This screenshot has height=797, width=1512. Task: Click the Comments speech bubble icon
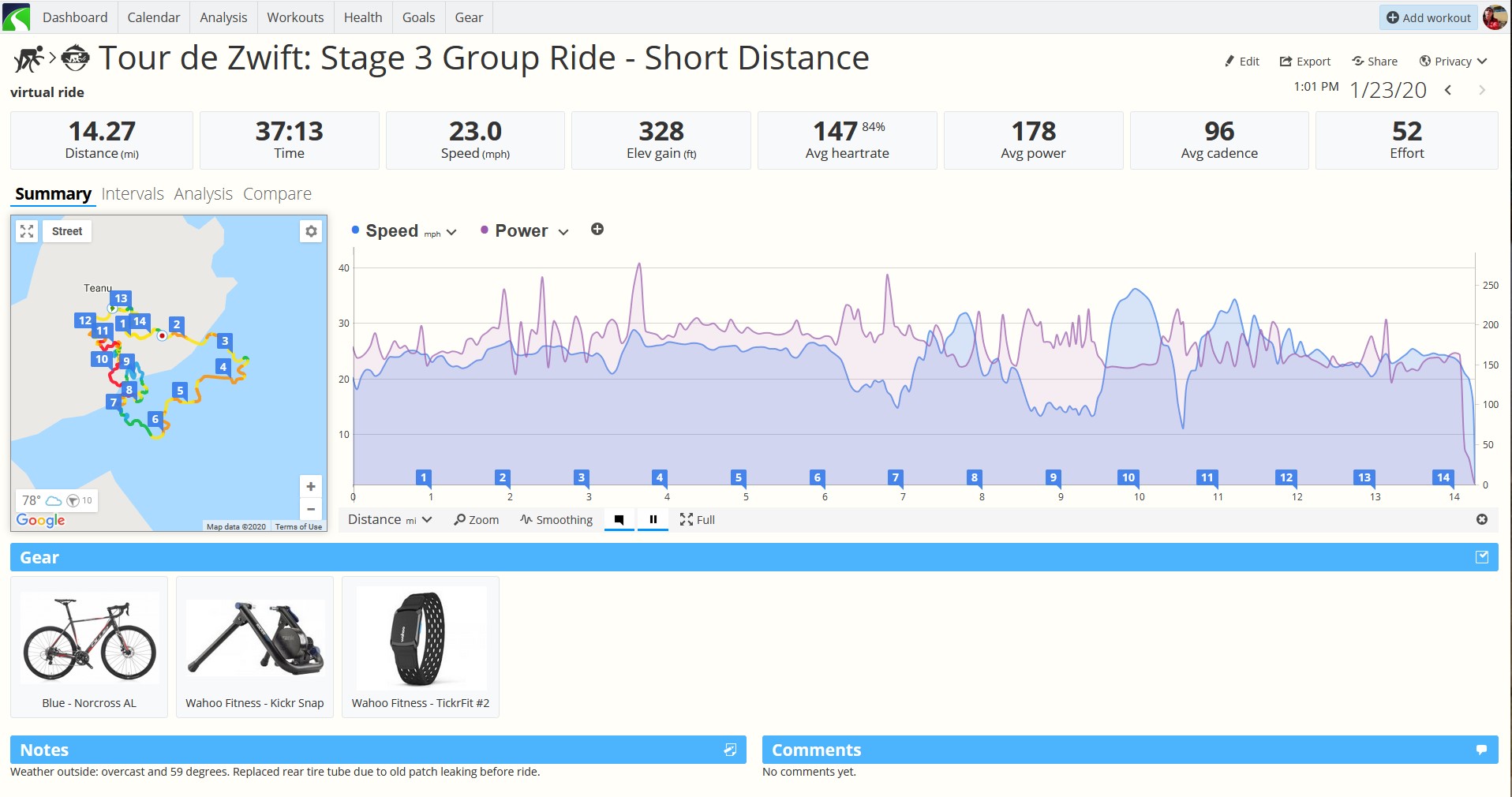(1481, 750)
